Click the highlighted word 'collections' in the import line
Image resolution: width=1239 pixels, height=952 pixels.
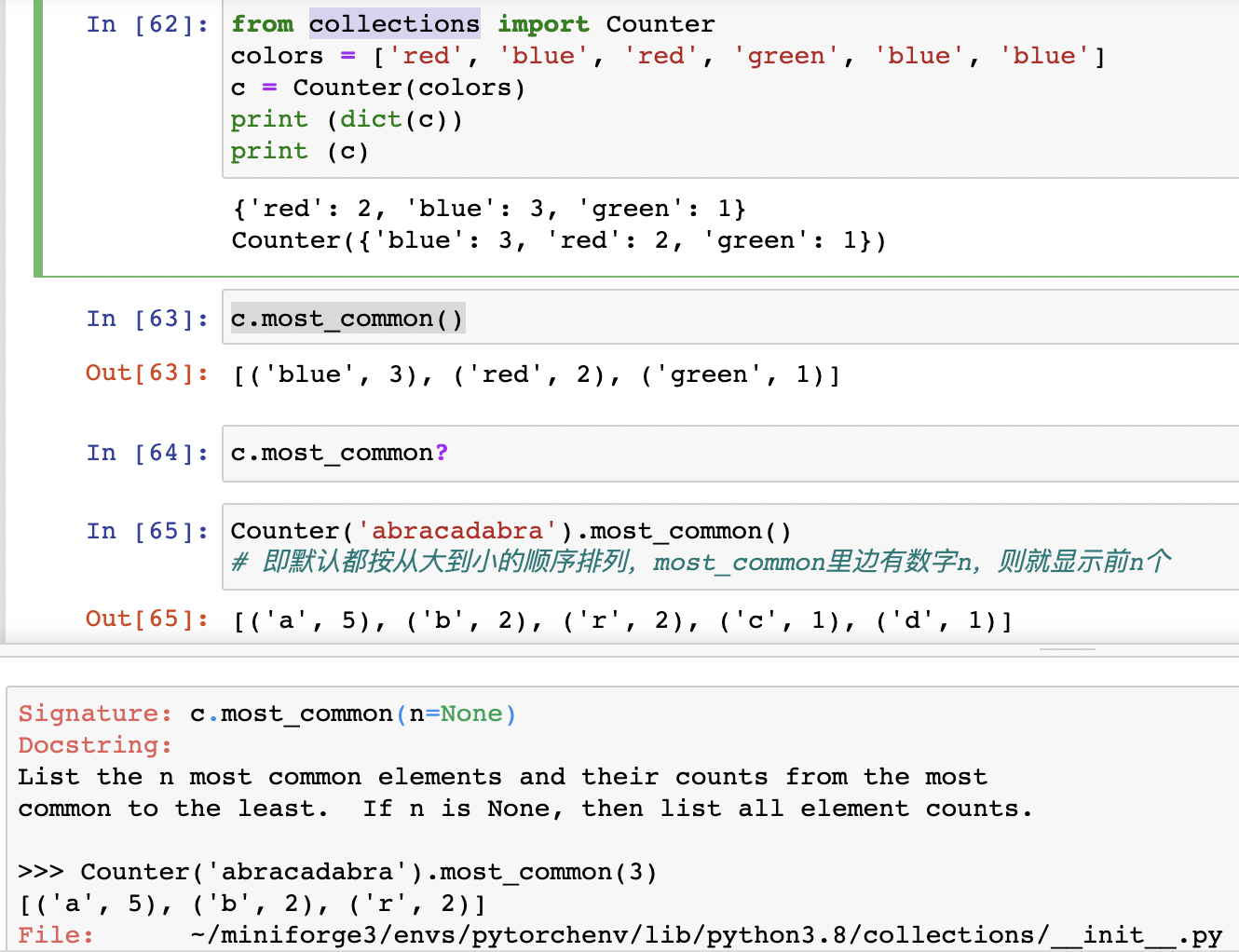pyautogui.click(x=395, y=24)
